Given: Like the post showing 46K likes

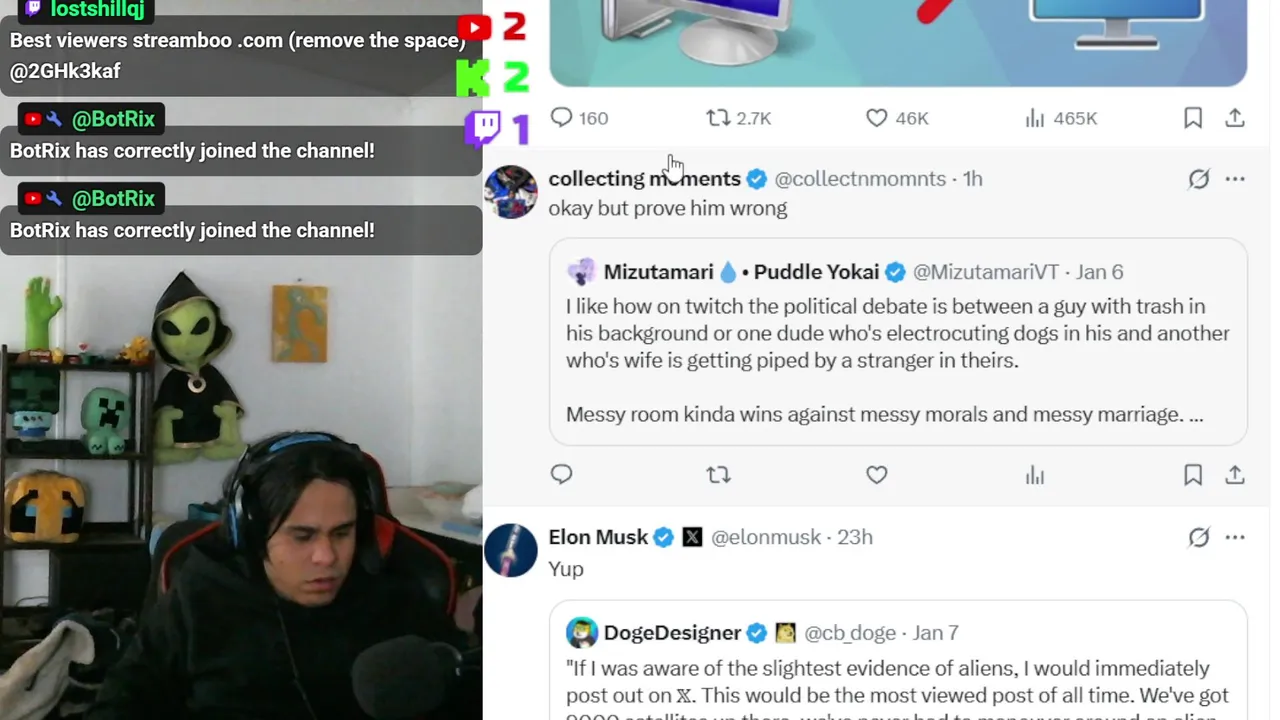Looking at the screenshot, I should 897,118.
